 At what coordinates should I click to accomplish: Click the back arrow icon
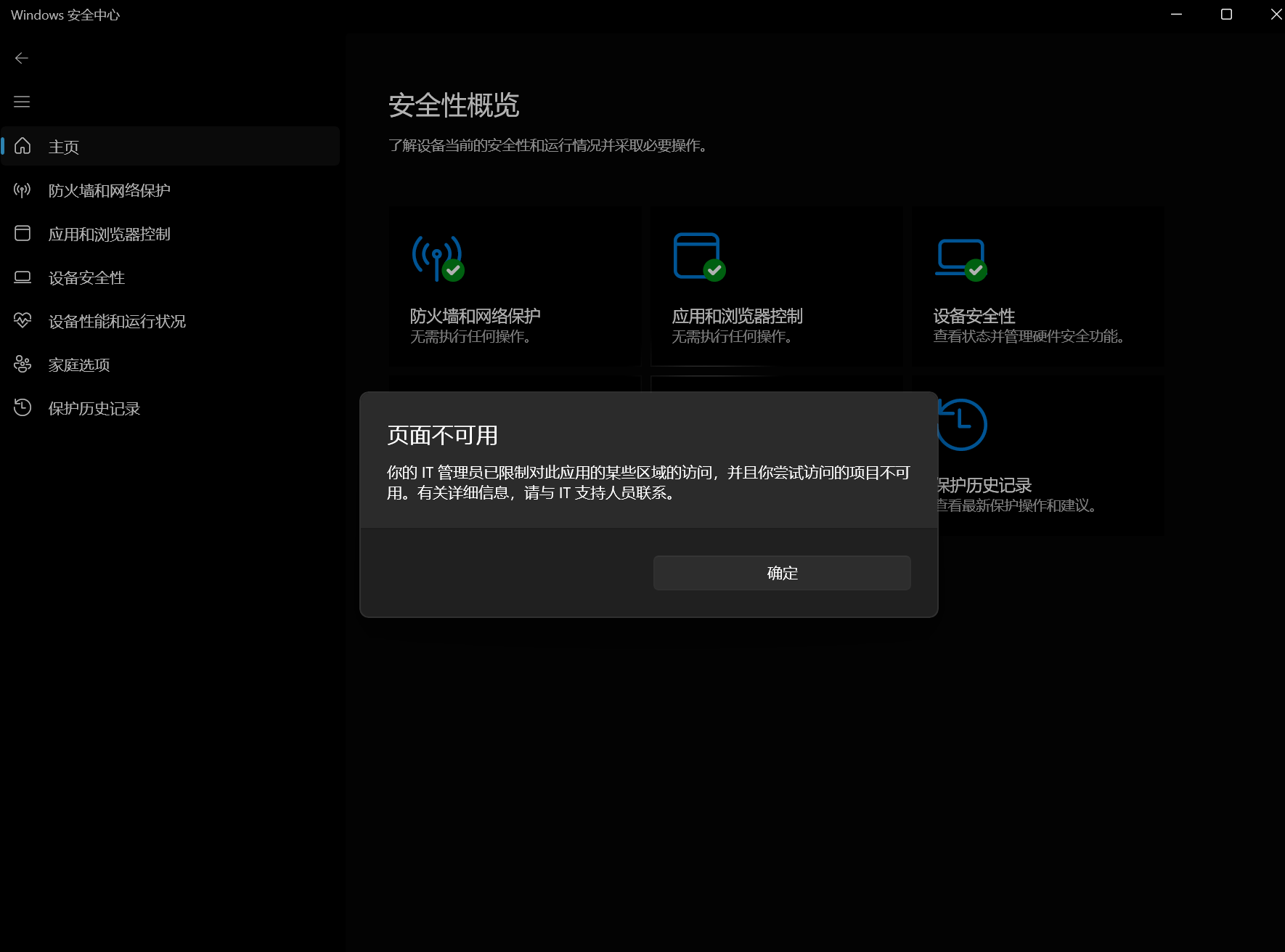22,58
